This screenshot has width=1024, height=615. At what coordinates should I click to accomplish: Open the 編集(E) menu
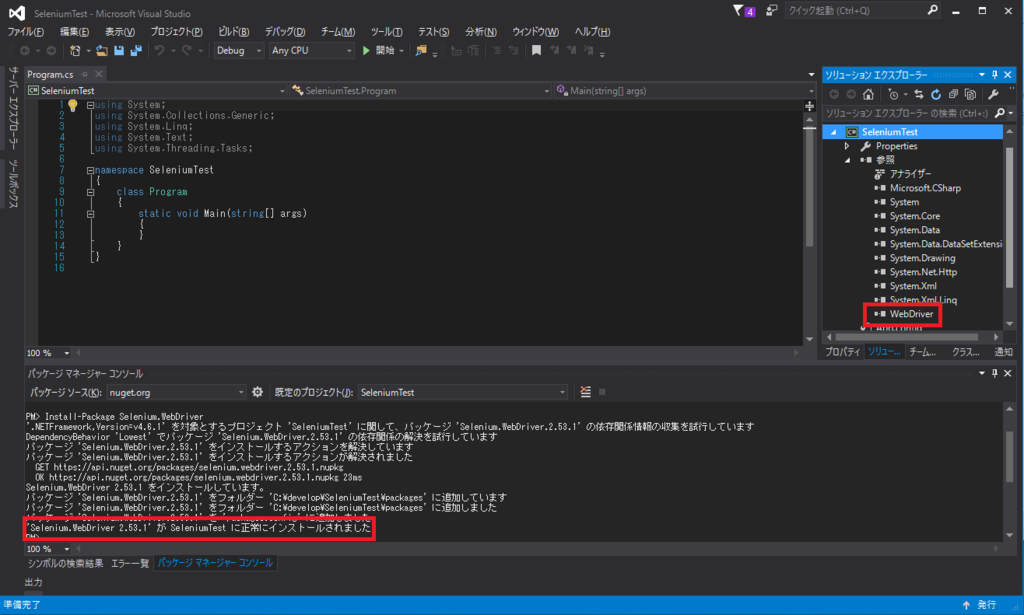pyautogui.click(x=74, y=31)
